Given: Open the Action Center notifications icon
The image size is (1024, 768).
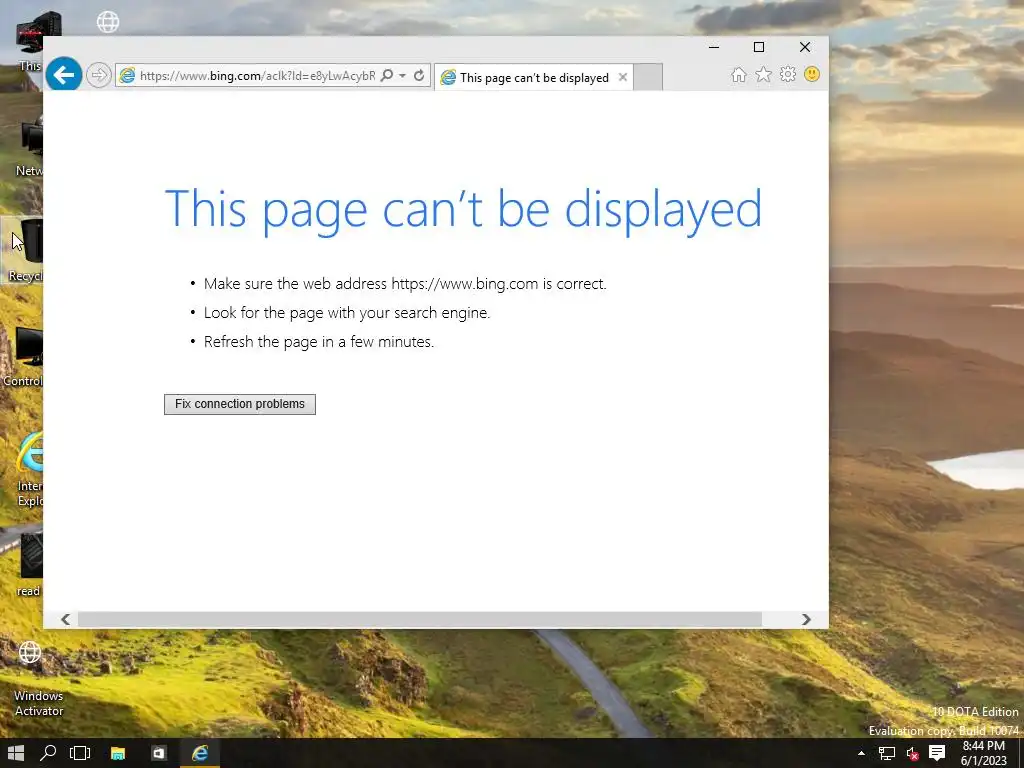Looking at the screenshot, I should (x=937, y=753).
